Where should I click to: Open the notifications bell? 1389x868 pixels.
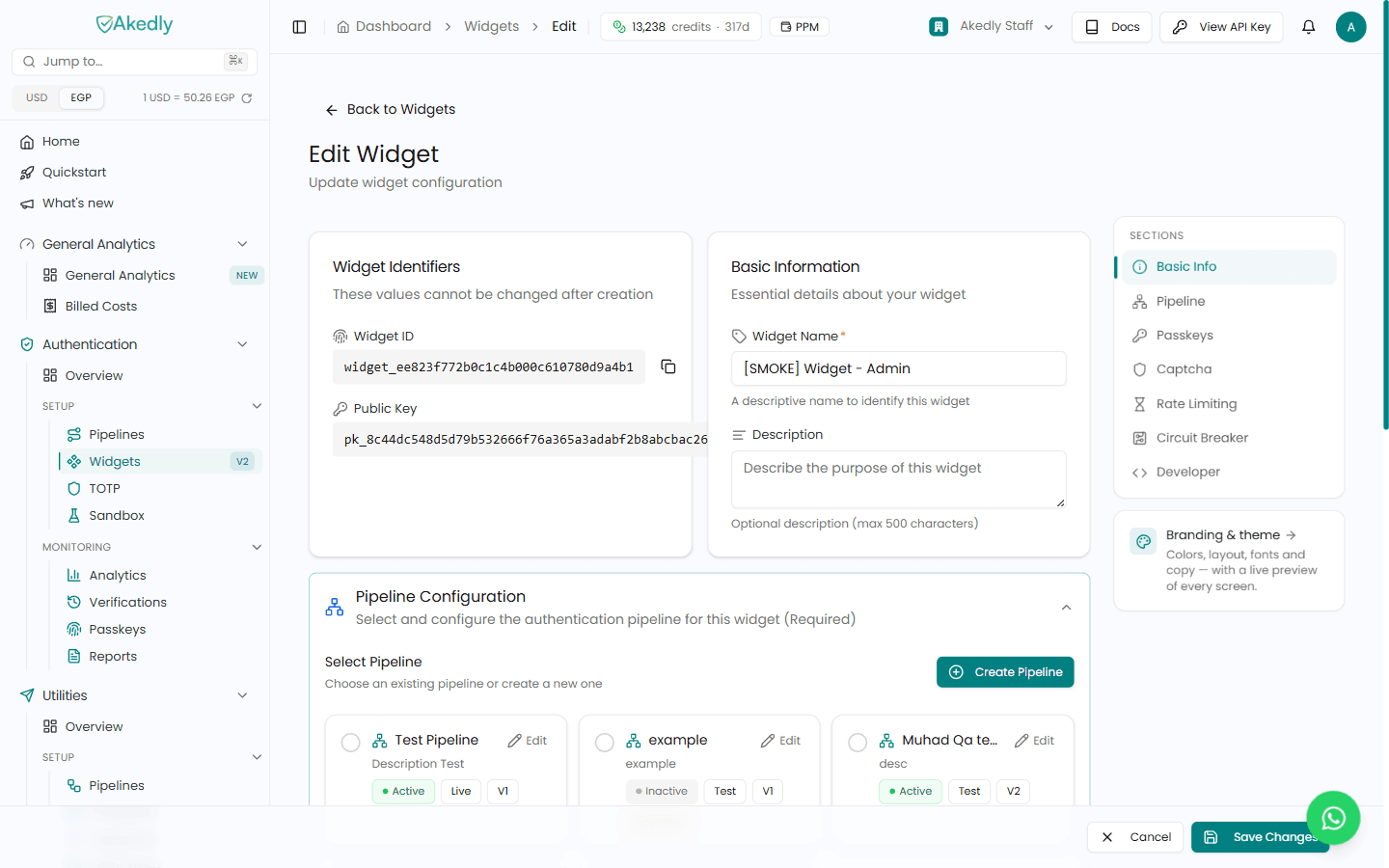[x=1309, y=27]
